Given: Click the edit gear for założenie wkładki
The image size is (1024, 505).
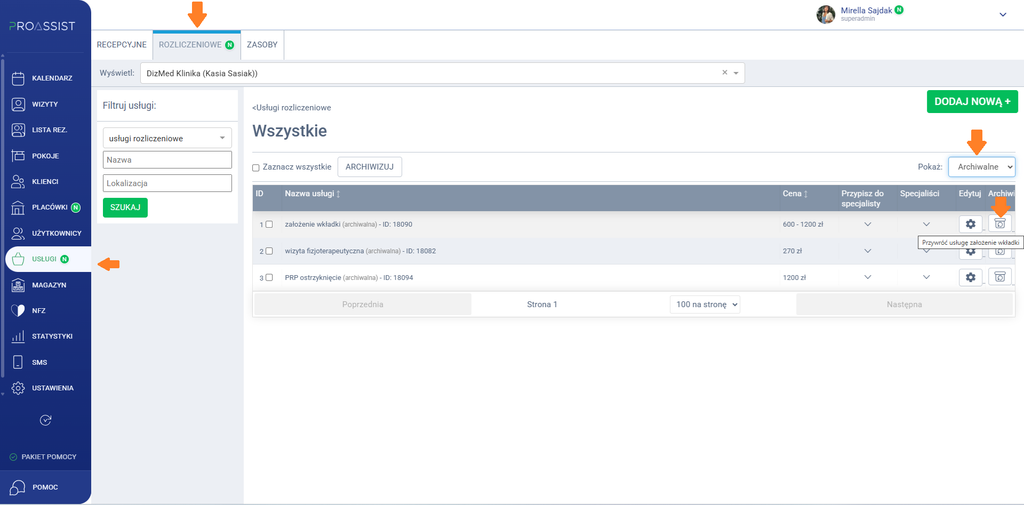Looking at the screenshot, I should (x=970, y=223).
